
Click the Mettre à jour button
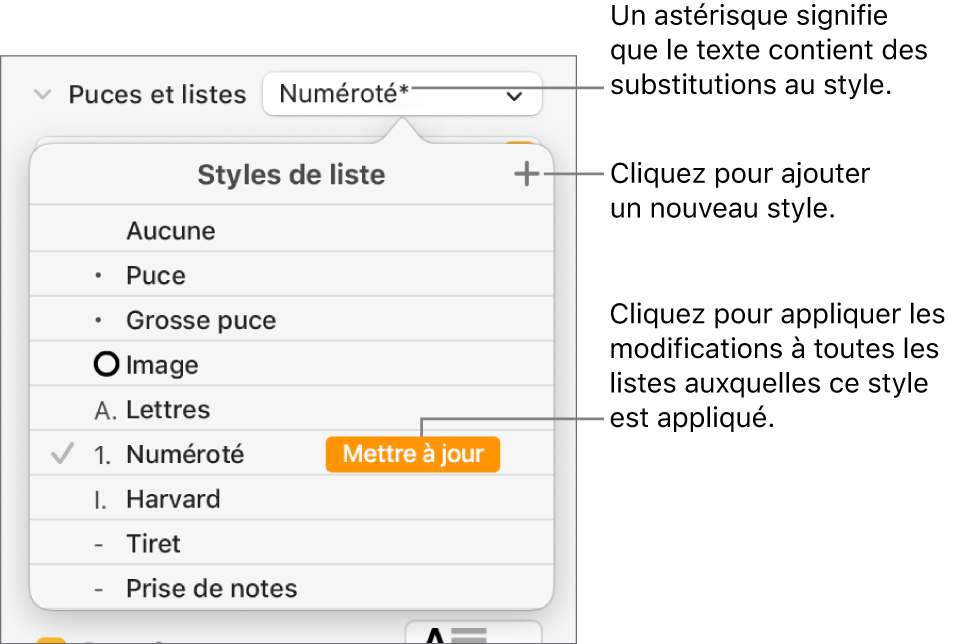click(413, 454)
